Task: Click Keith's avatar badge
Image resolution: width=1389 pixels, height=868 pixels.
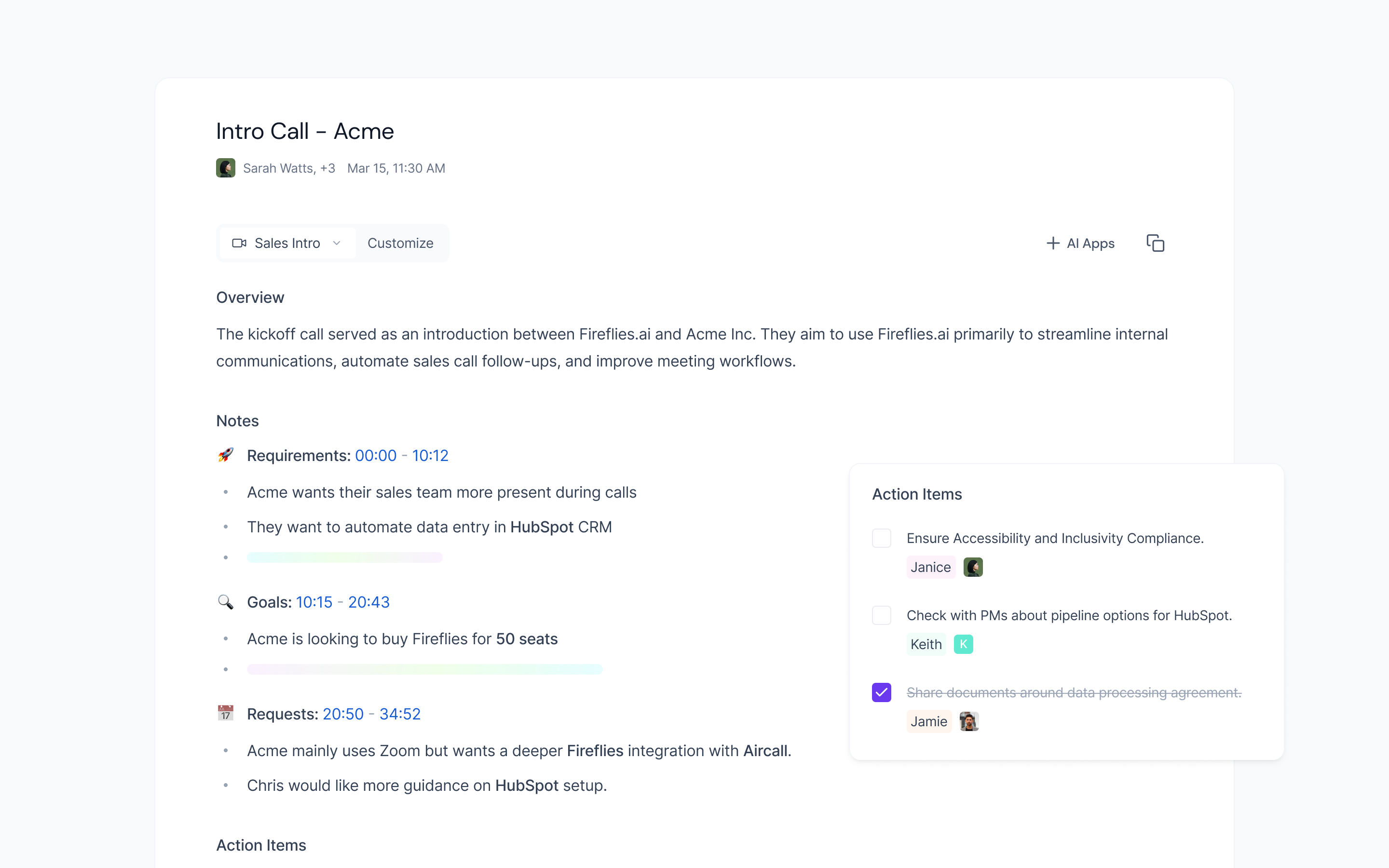Action: (964, 644)
